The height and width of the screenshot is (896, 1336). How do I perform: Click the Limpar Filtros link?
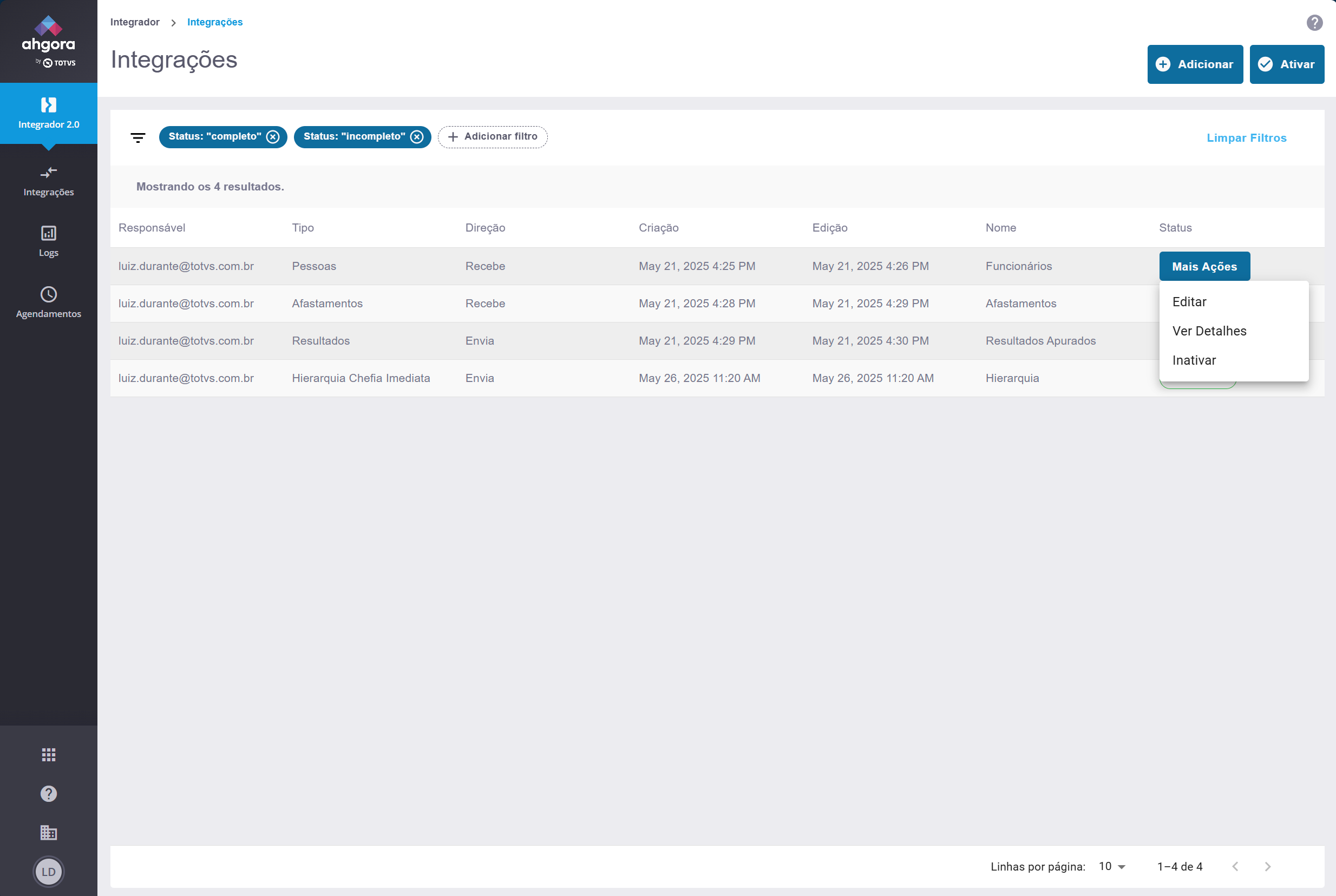tap(1246, 138)
